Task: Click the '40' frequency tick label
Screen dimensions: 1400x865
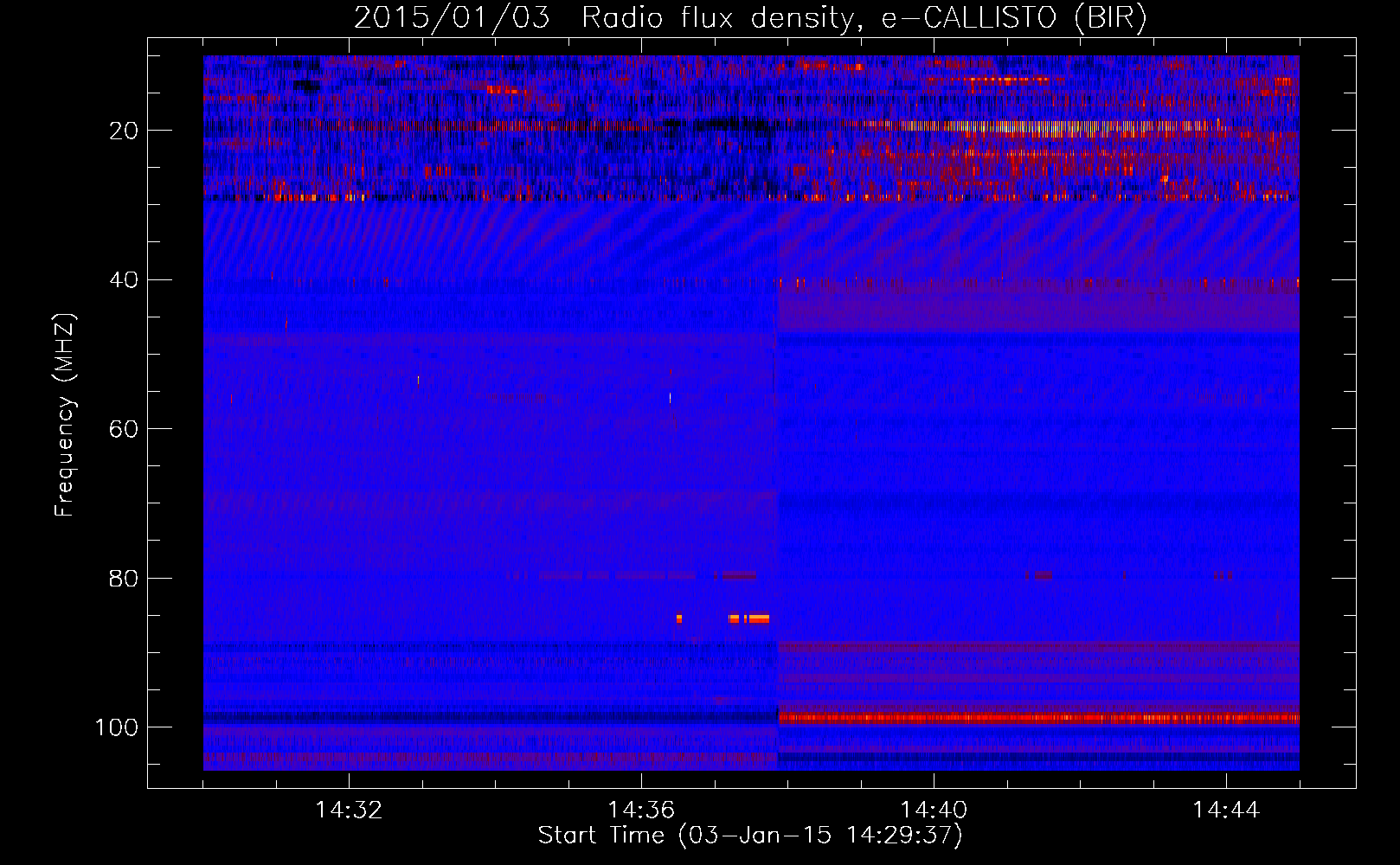Action: tap(124, 280)
